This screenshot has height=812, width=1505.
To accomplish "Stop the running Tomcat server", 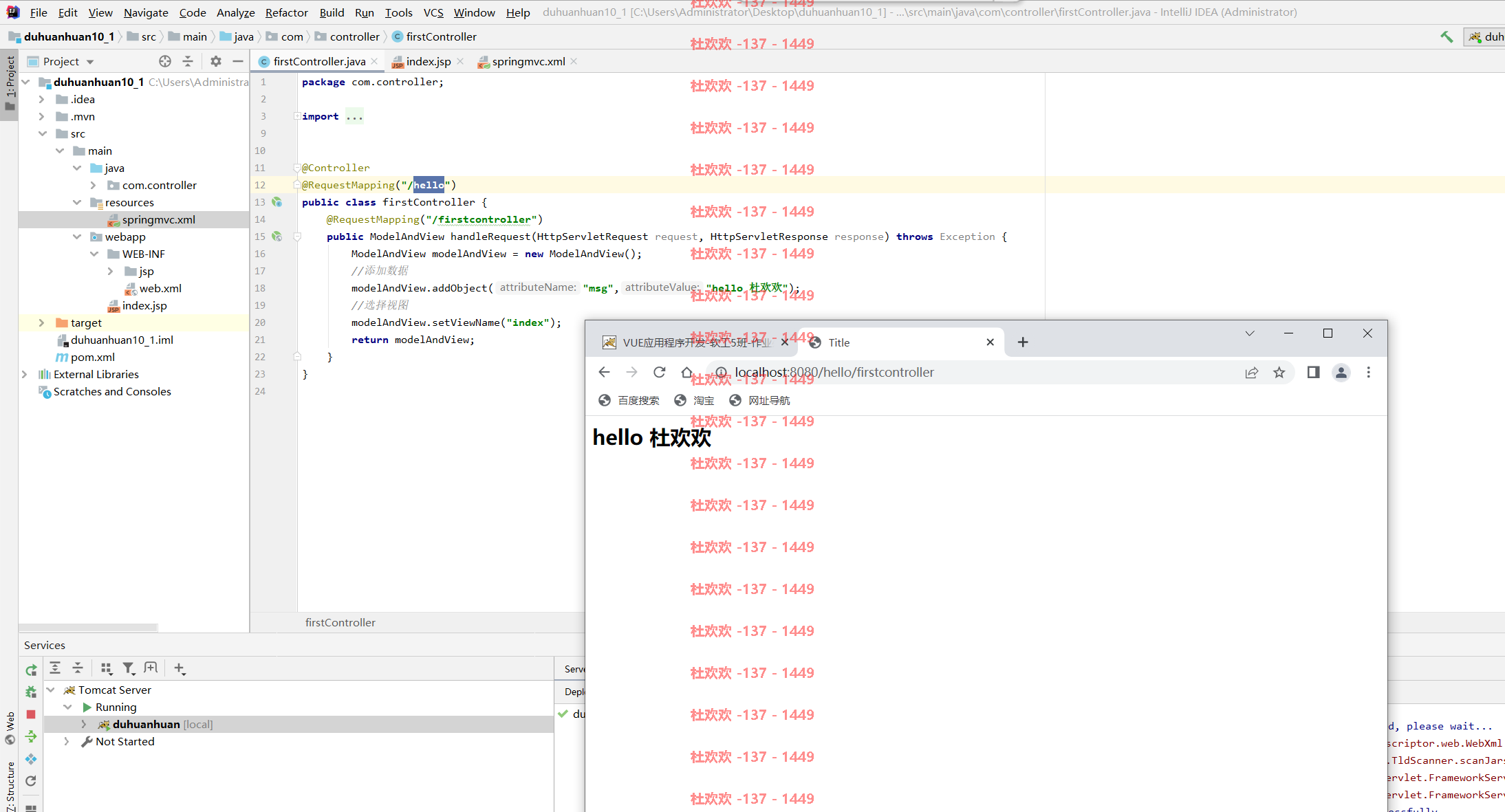I will click(31, 714).
